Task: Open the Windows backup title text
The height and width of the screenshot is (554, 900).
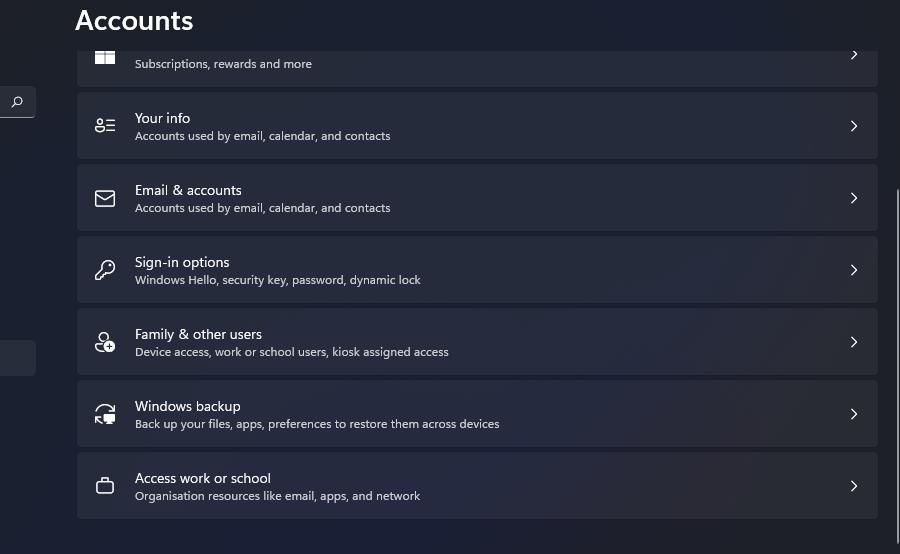Action: 187,406
